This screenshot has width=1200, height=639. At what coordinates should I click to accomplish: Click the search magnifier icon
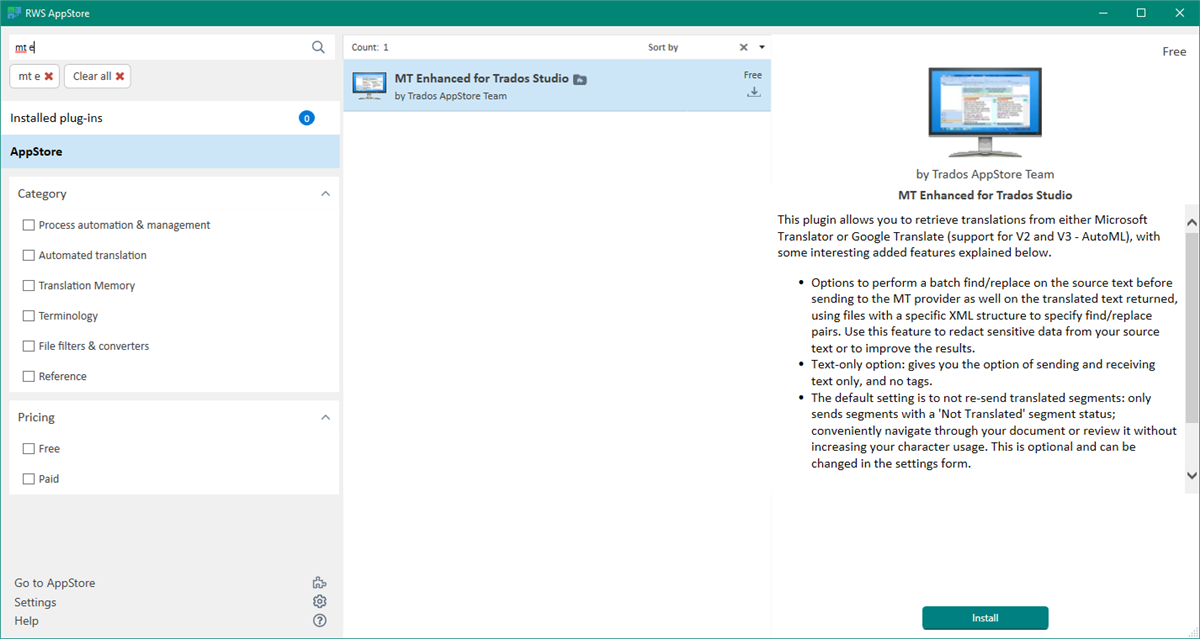318,47
